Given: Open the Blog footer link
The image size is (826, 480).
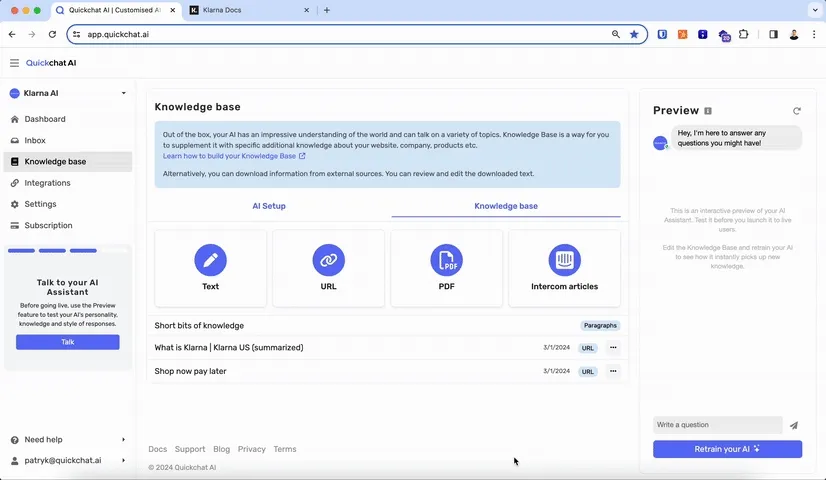Looking at the screenshot, I should click(x=221, y=449).
